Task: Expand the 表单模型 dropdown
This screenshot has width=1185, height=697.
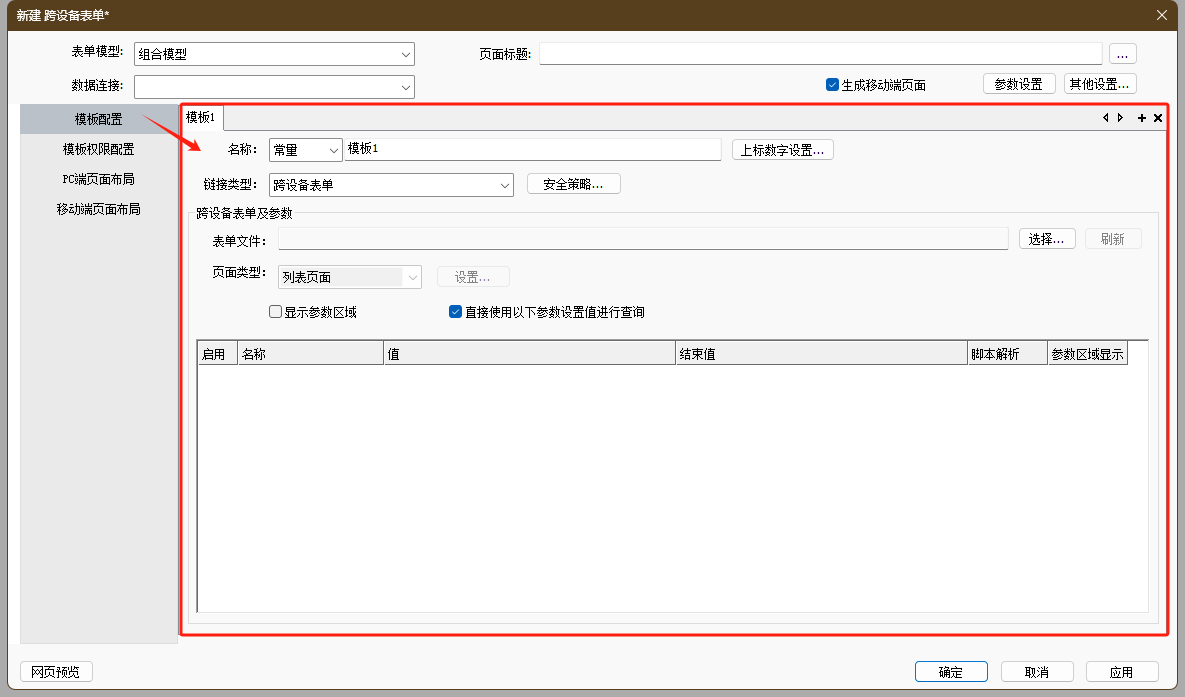Action: [x=405, y=54]
